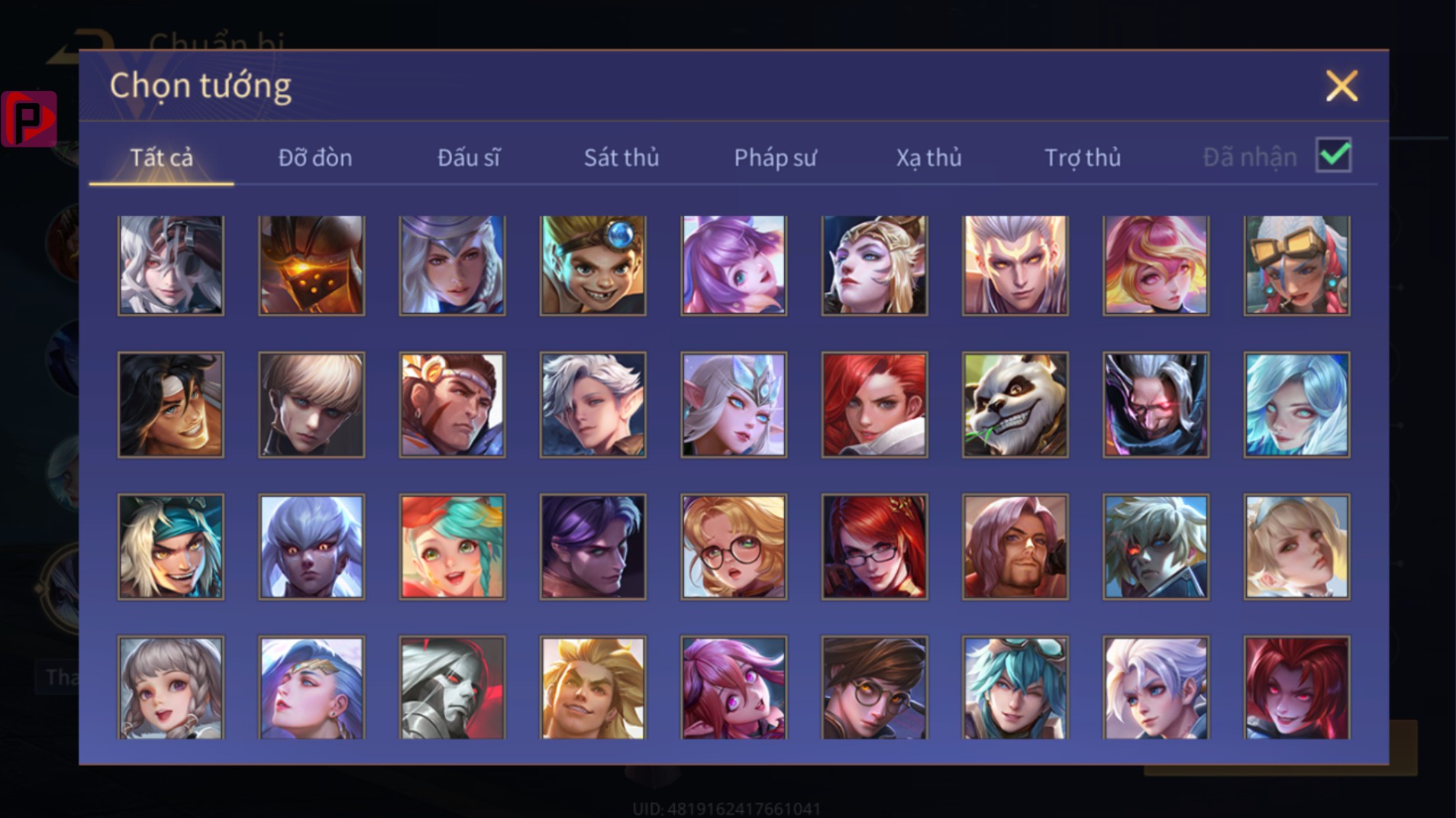Screen dimensions: 1456x818
Task: Show the Pháp sư heroes tab
Action: tap(775, 157)
